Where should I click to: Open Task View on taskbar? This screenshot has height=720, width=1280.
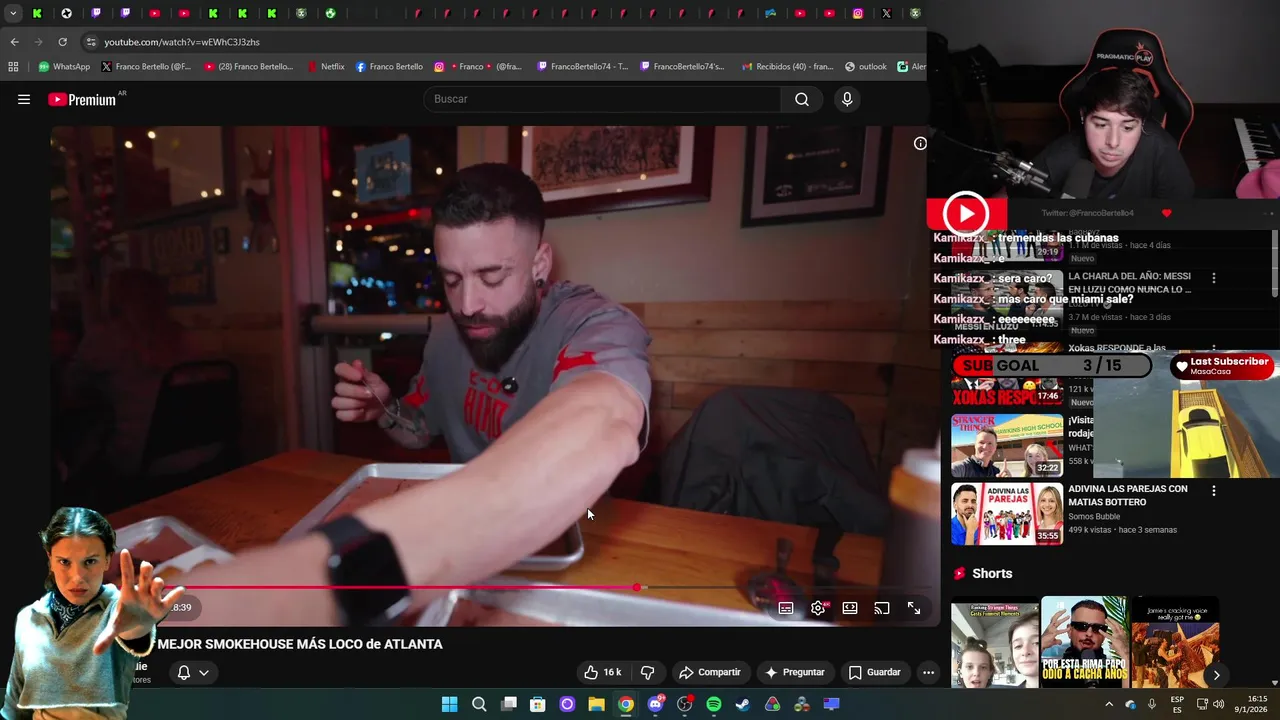508,704
